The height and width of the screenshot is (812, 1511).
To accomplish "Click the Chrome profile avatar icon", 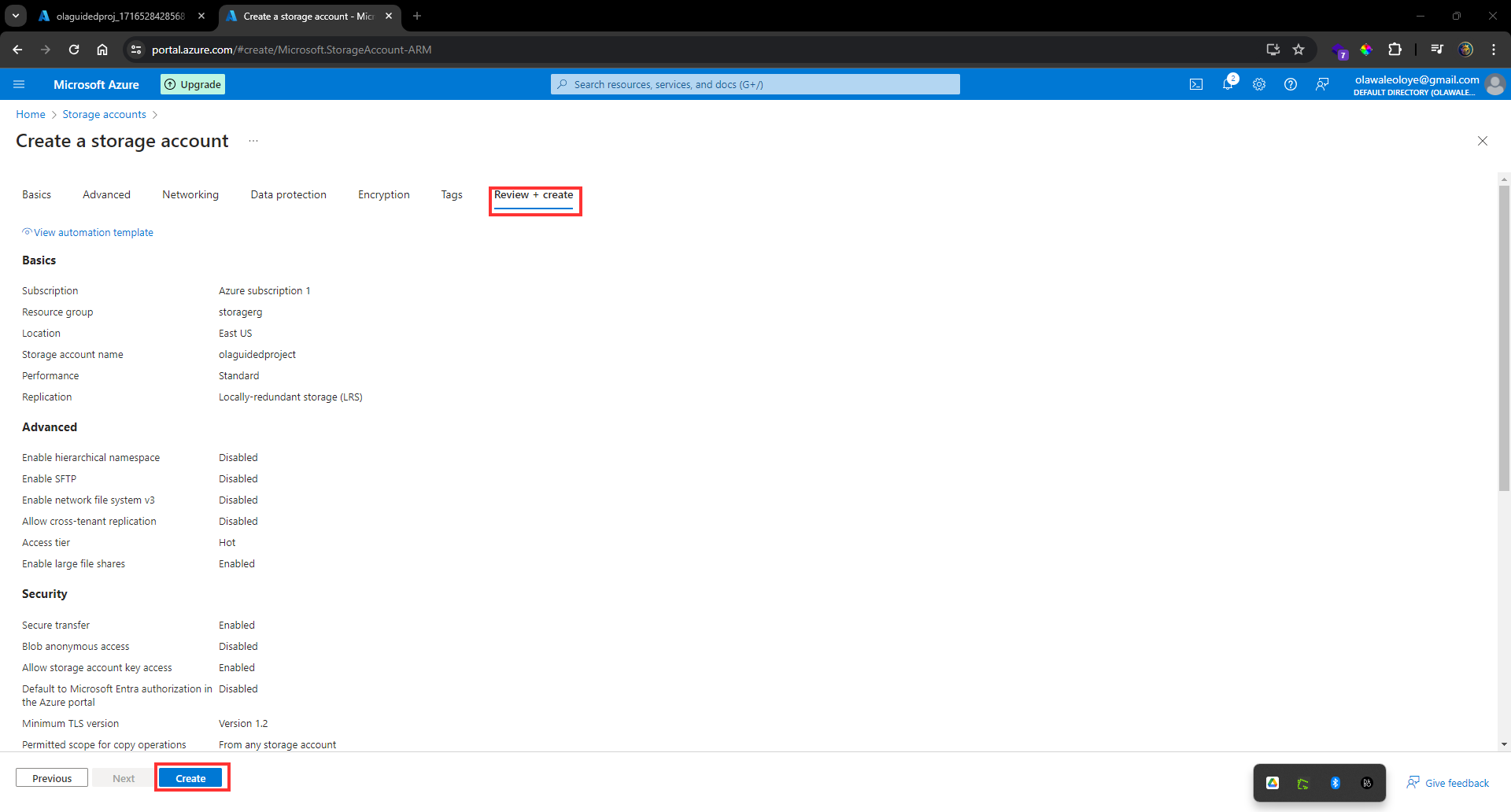I will (1465, 50).
